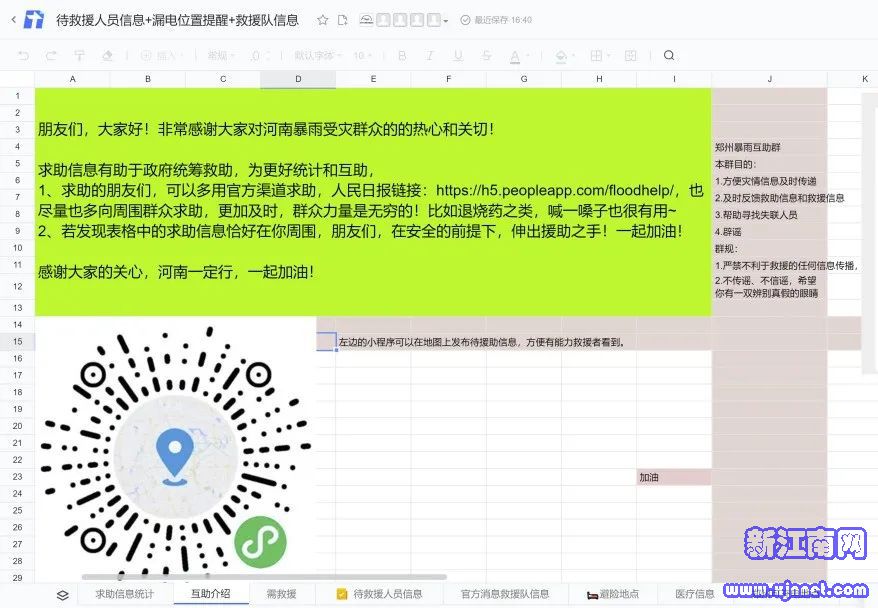The height and width of the screenshot is (608, 878).
Task: Click the undo arrow in toolbar
Action: click(x=24, y=56)
